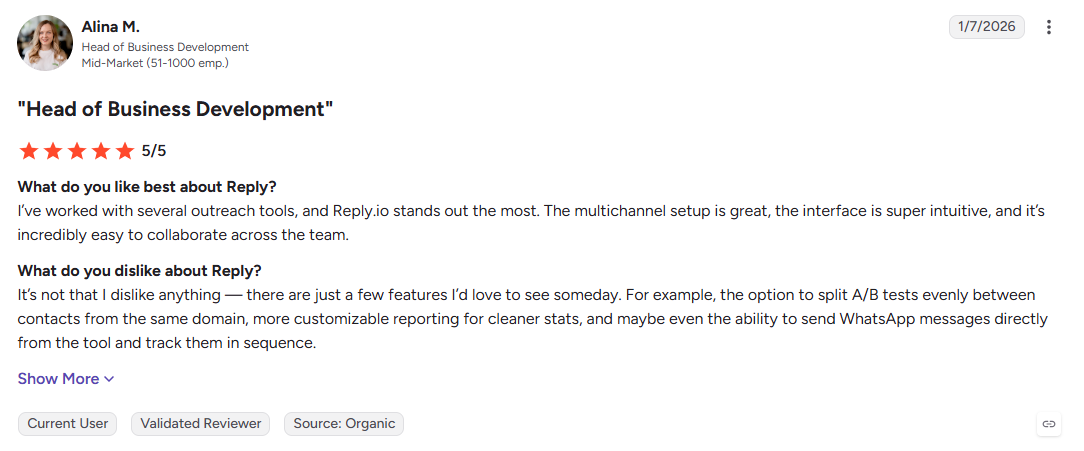Click the 5/5 rating score text
1084x451 pixels.
click(154, 151)
